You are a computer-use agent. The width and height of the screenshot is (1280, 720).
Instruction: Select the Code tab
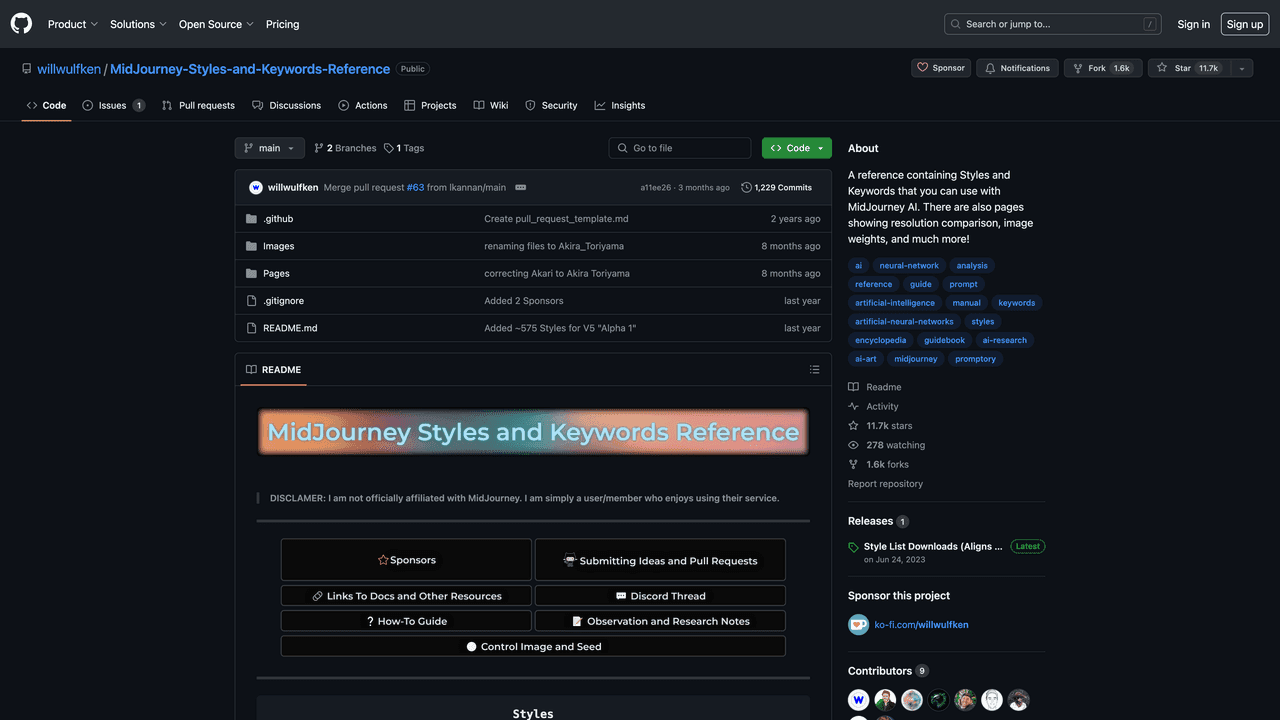click(x=46, y=105)
